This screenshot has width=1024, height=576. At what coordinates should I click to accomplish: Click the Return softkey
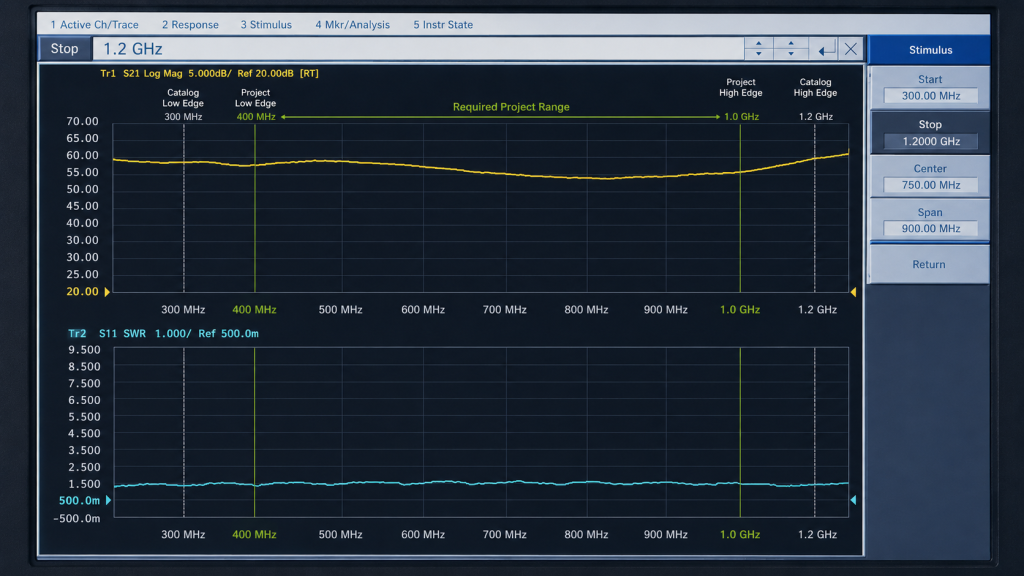pos(929,264)
